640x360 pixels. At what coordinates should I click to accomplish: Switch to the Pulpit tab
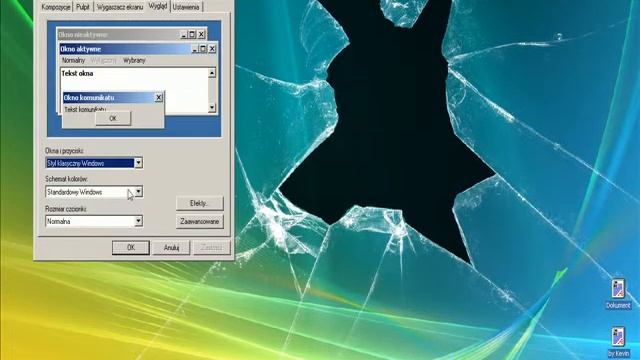point(83,7)
